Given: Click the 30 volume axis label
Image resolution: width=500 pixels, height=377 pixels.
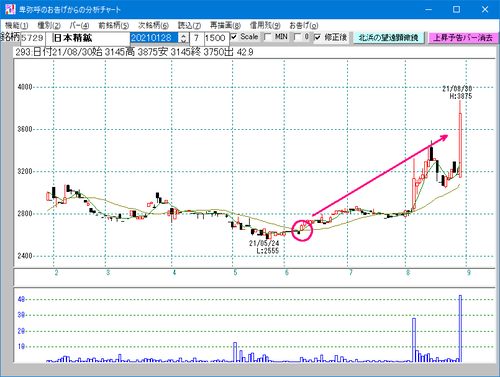Looking at the screenshot, I should pyautogui.click(x=21, y=315).
